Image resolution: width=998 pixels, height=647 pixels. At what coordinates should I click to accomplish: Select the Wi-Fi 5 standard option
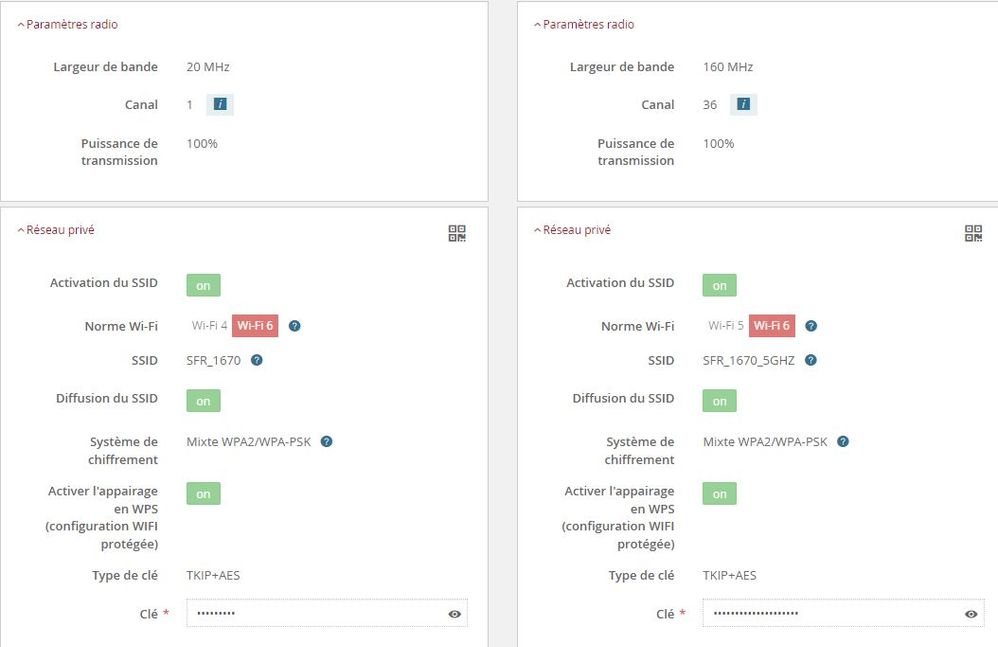[x=726, y=326]
